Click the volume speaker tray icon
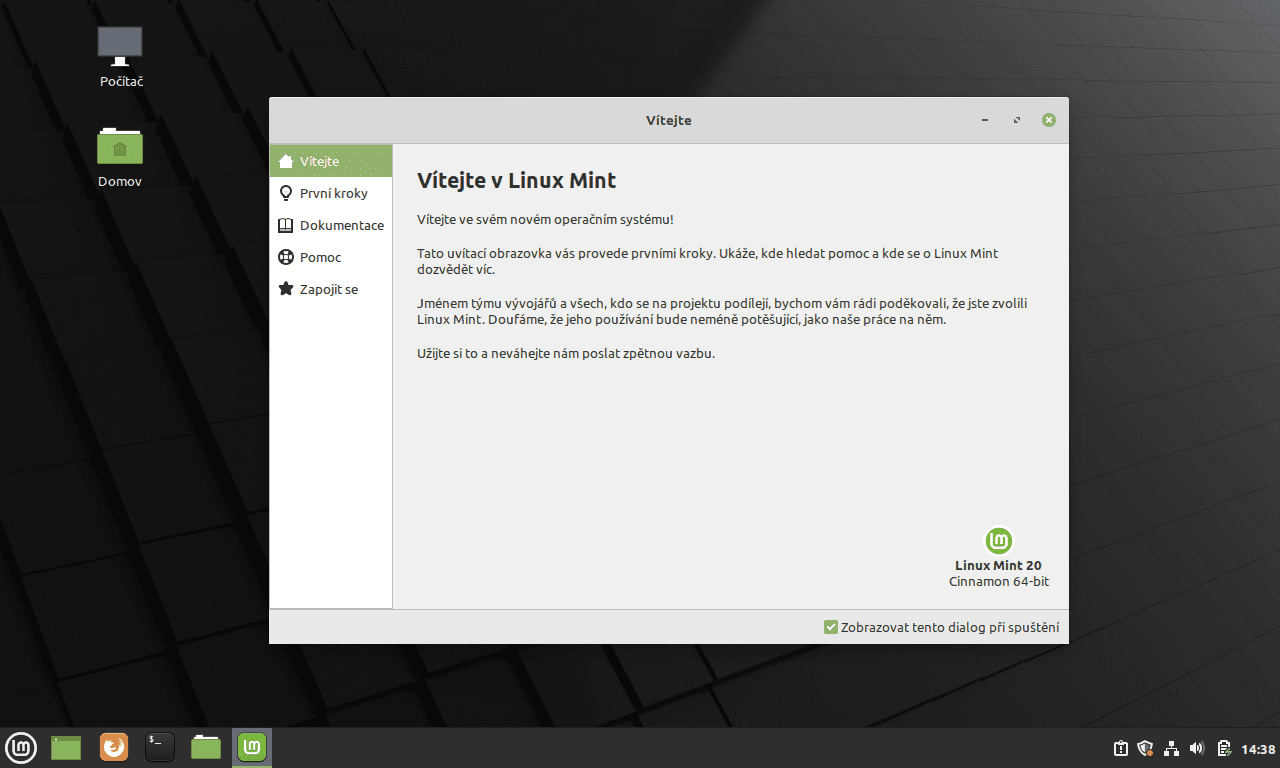Viewport: 1280px width, 768px height. 1196,747
